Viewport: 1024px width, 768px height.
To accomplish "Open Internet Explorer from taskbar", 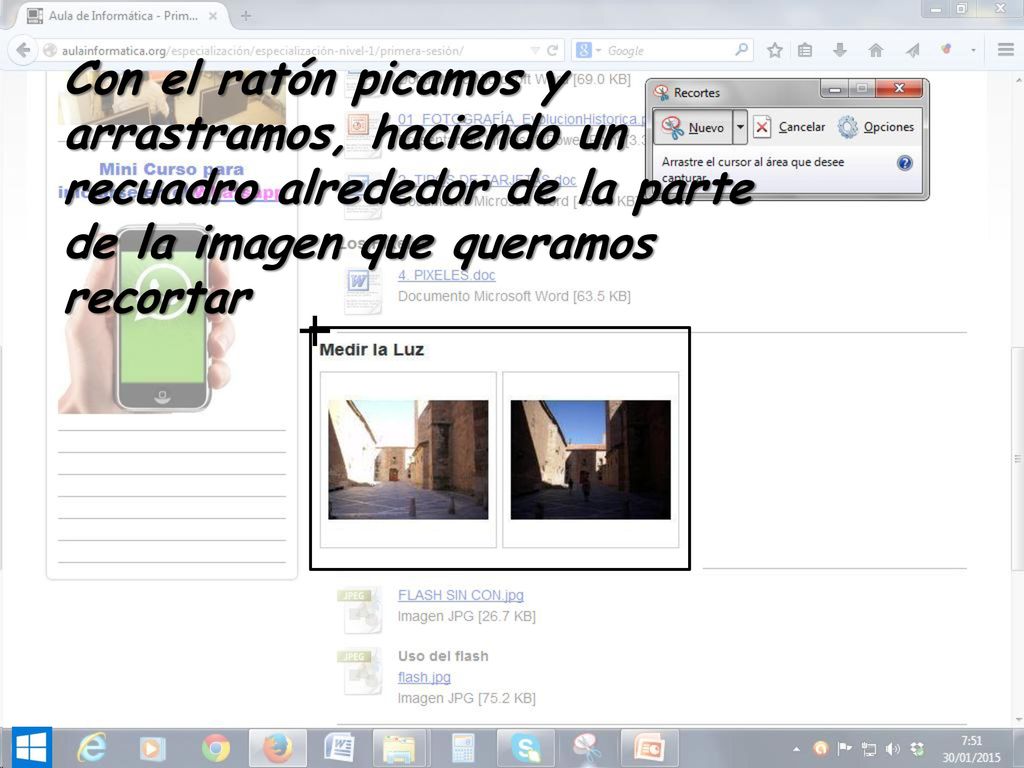I will [91, 748].
